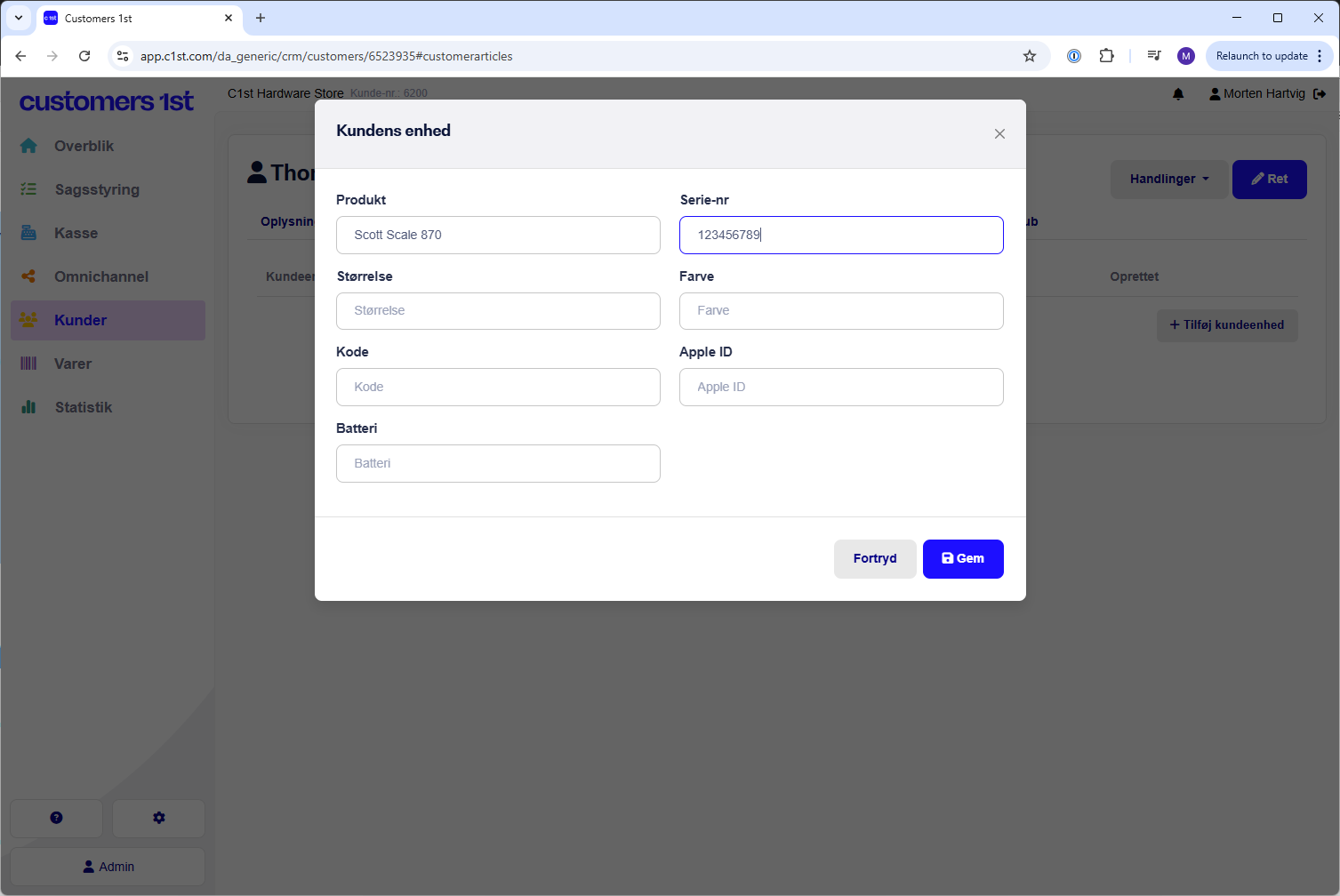Click the Statistik bar chart icon
The image size is (1340, 896).
point(28,407)
